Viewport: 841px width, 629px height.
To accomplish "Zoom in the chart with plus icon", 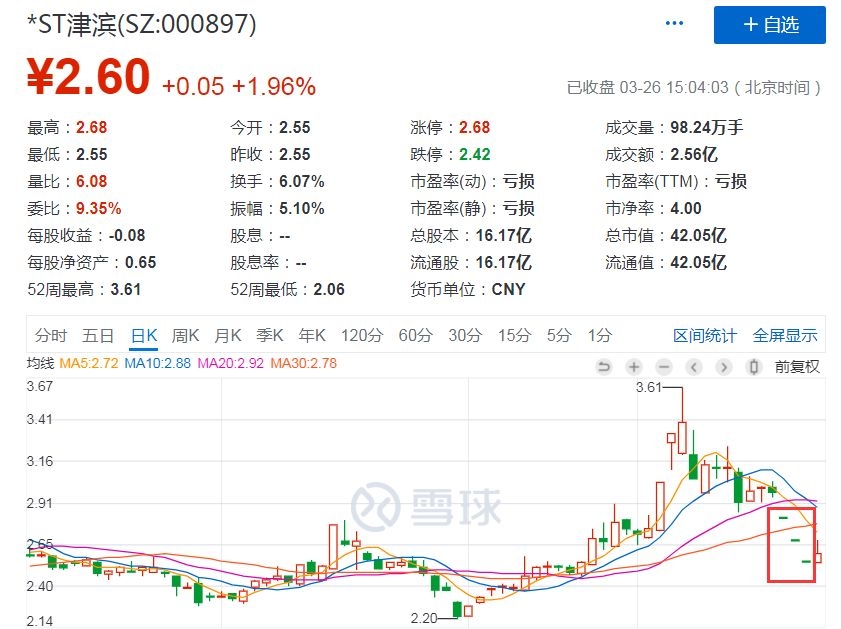I will [x=634, y=367].
